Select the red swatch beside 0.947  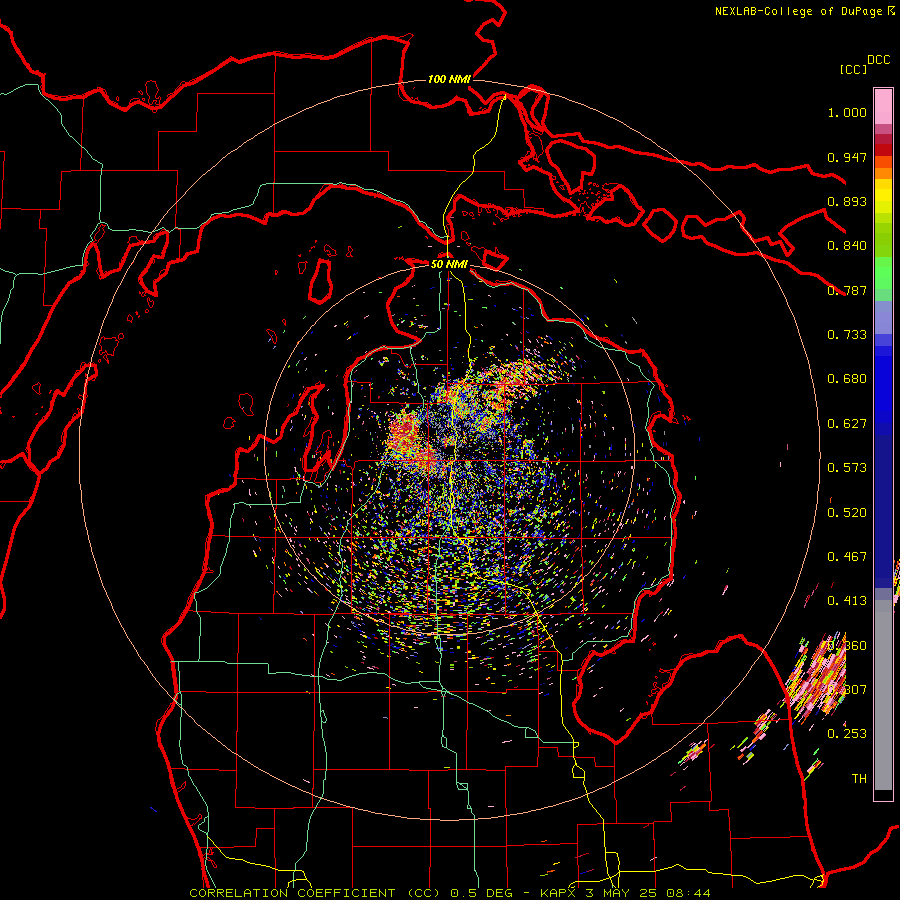coord(883,150)
